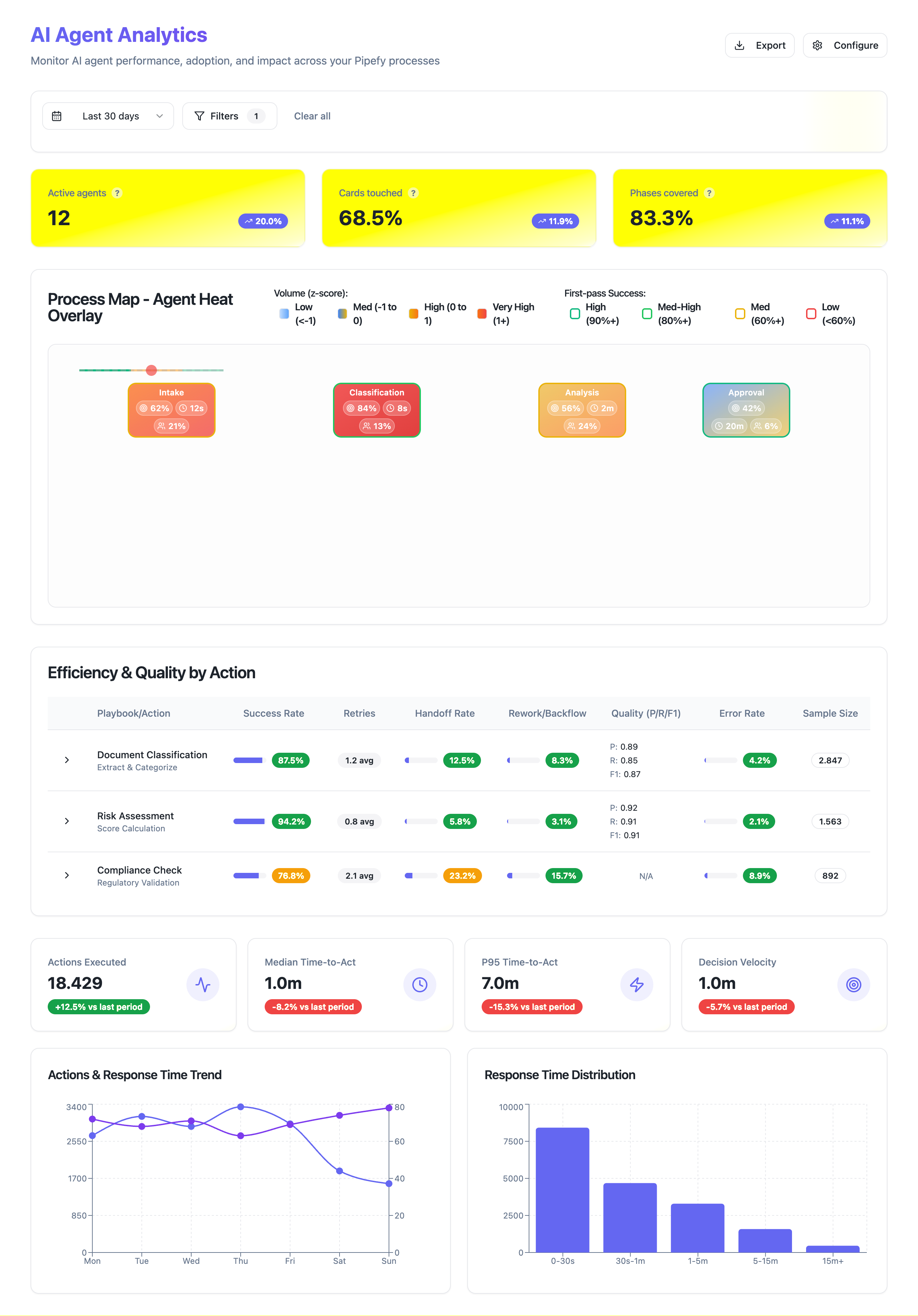
Task: Click the download icon on the Export button
Action: 740,45
